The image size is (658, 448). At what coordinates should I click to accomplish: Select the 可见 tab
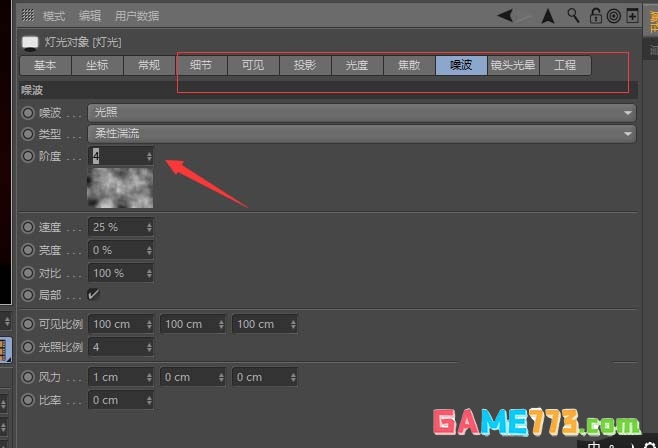pyautogui.click(x=253, y=65)
